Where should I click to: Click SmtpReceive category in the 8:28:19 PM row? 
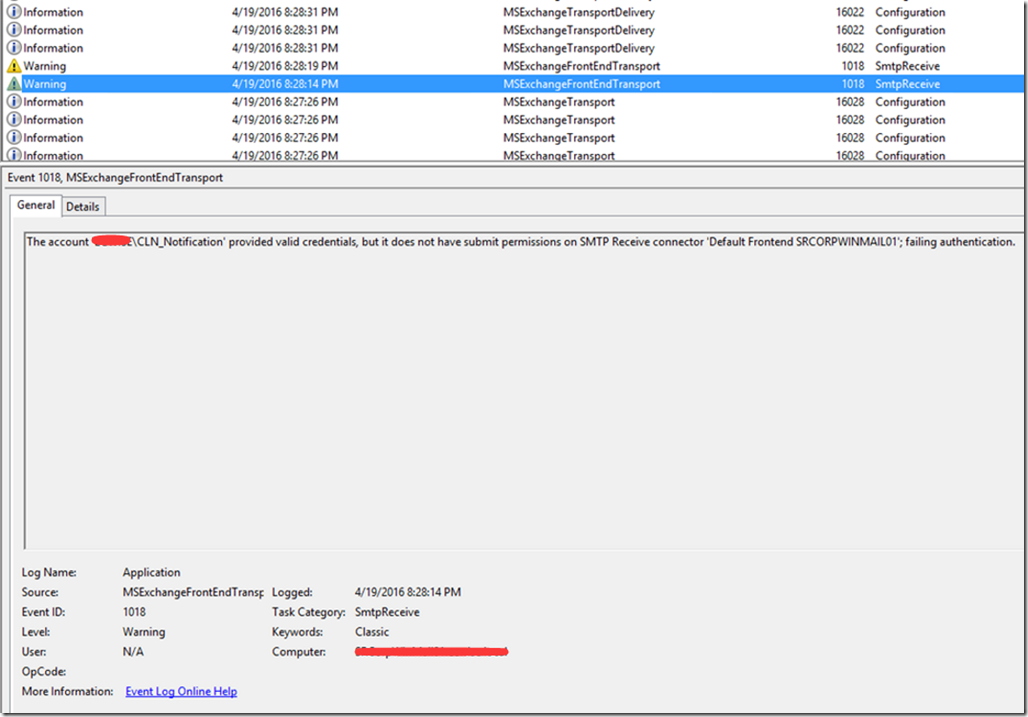907,66
